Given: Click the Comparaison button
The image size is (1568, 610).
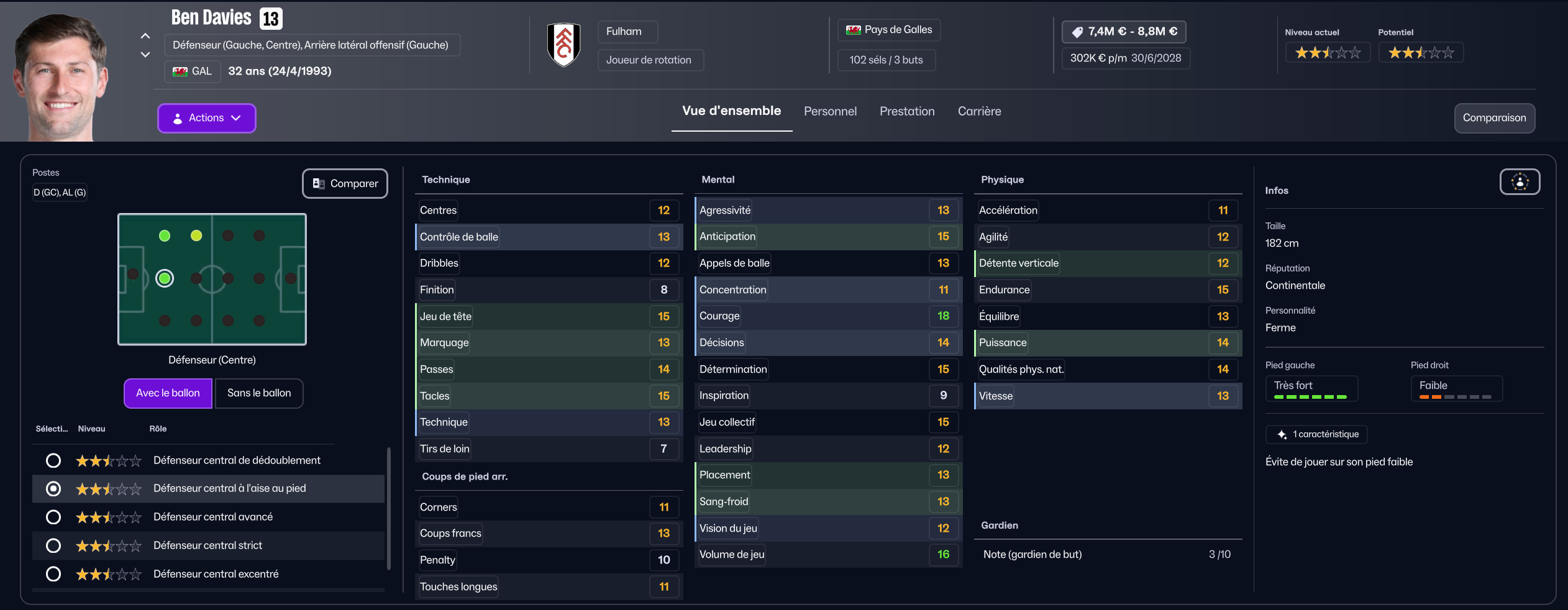Looking at the screenshot, I should click(1494, 118).
